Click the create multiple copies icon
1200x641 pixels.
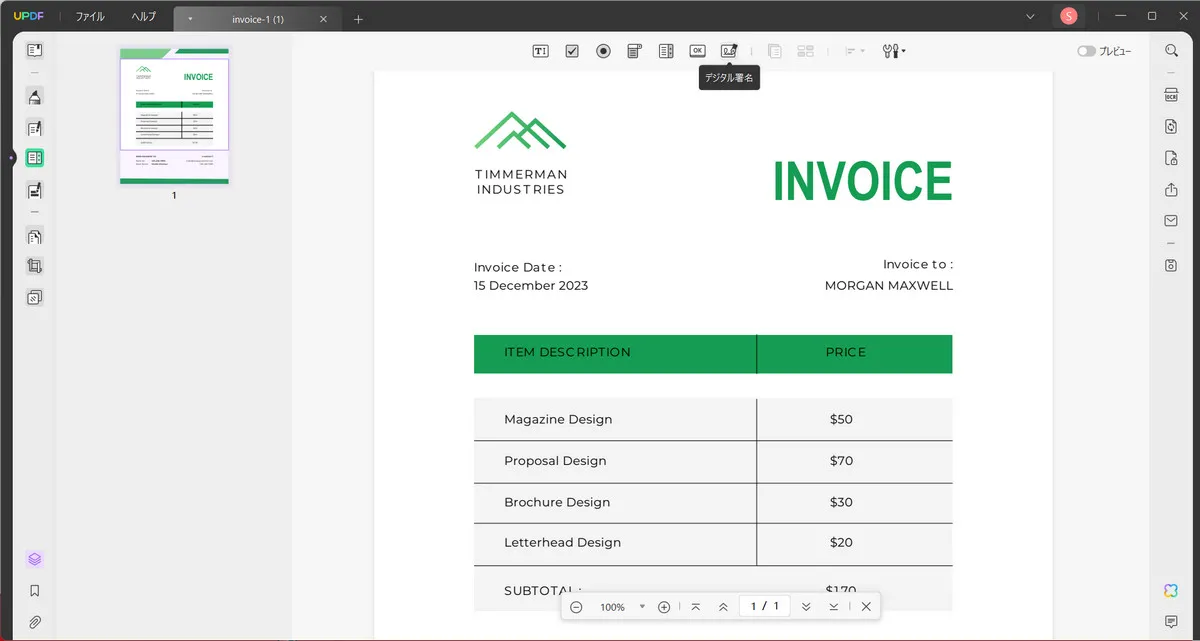(805, 51)
